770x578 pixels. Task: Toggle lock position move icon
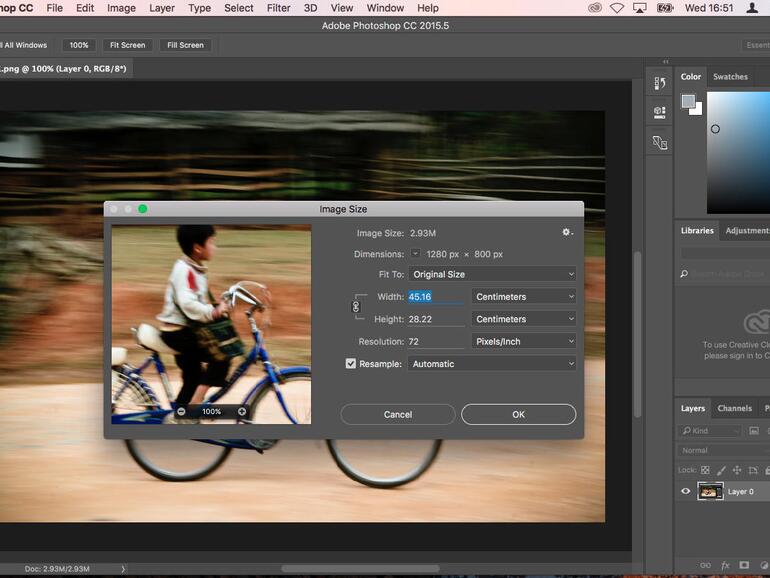737,470
